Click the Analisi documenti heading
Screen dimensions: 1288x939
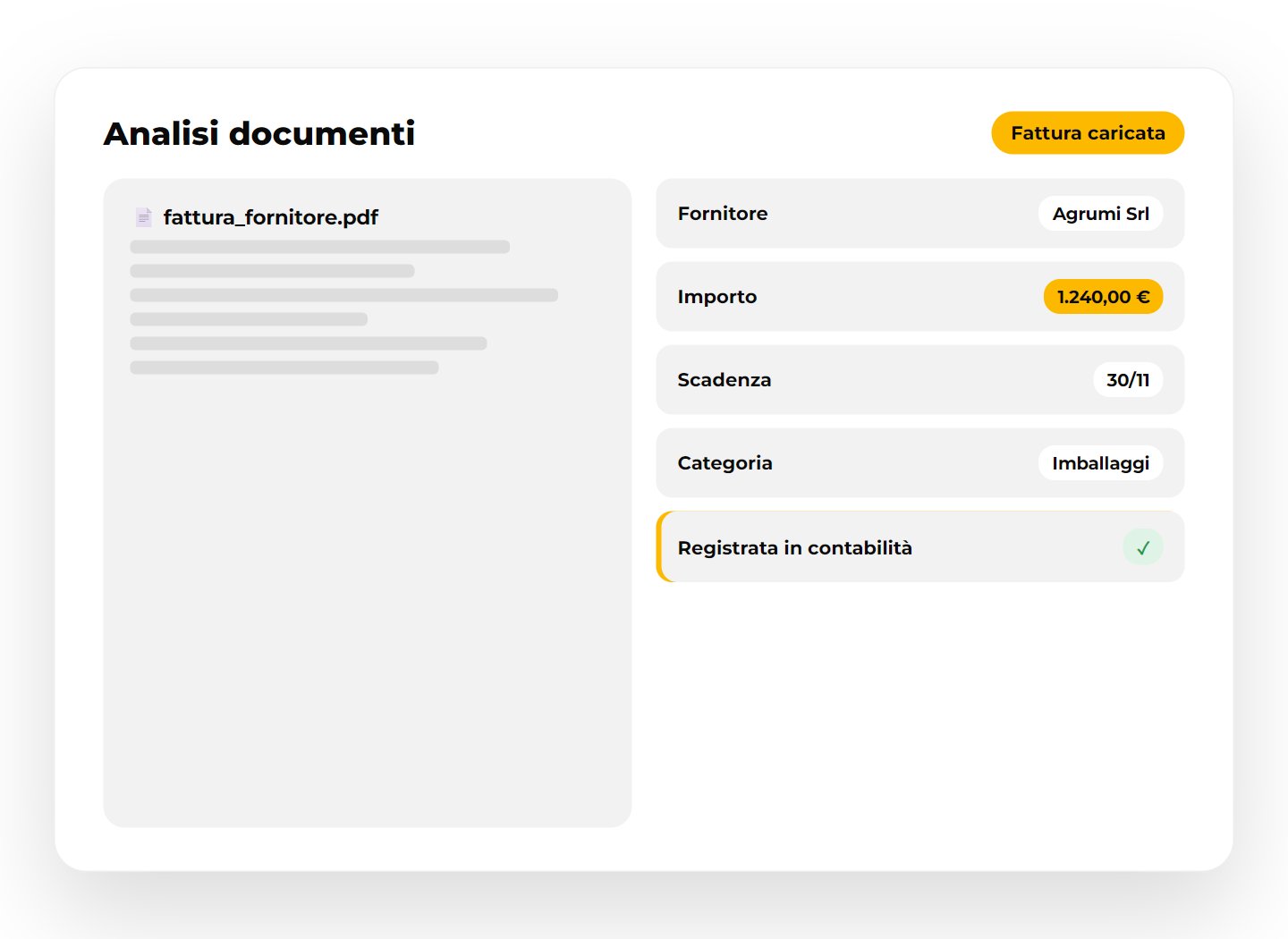pos(259,133)
